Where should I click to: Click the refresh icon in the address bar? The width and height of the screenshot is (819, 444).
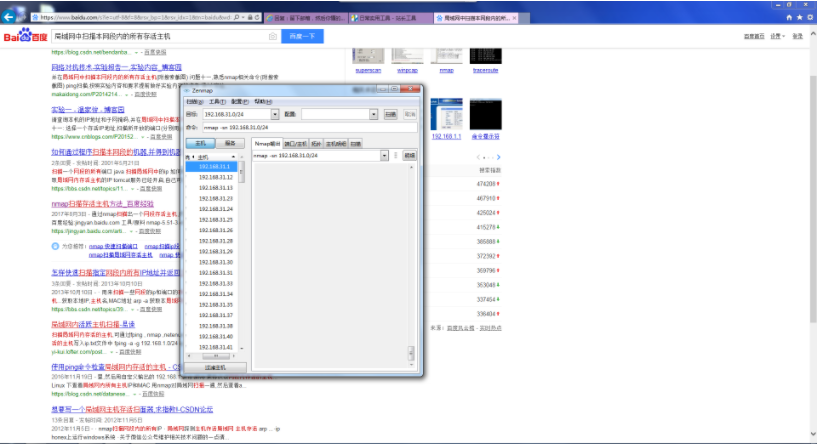click(x=257, y=17)
